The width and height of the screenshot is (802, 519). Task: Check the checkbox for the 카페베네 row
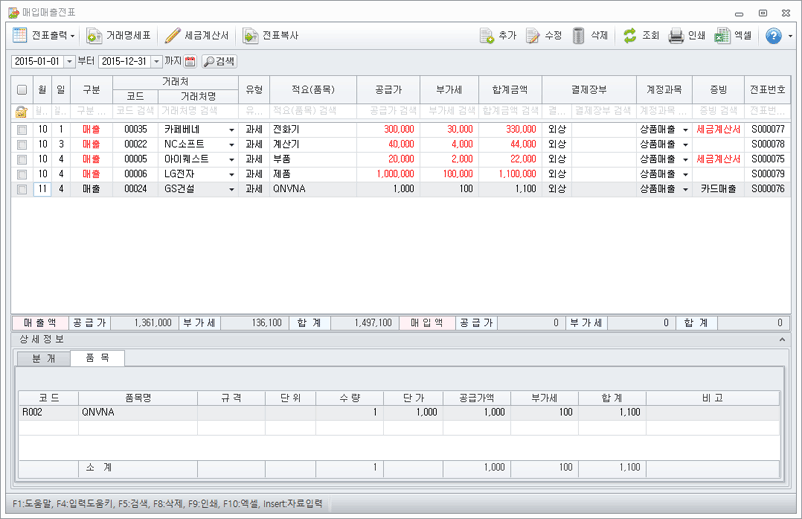point(22,130)
